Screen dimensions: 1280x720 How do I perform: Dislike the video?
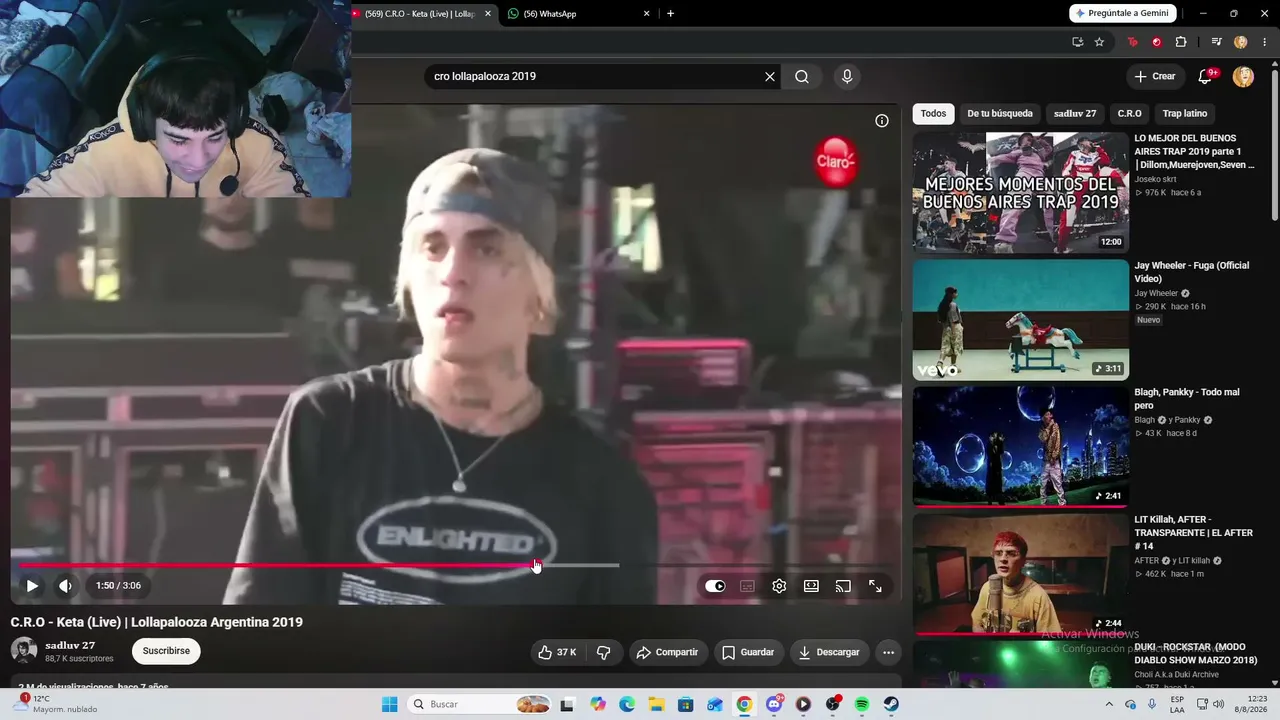click(x=604, y=652)
